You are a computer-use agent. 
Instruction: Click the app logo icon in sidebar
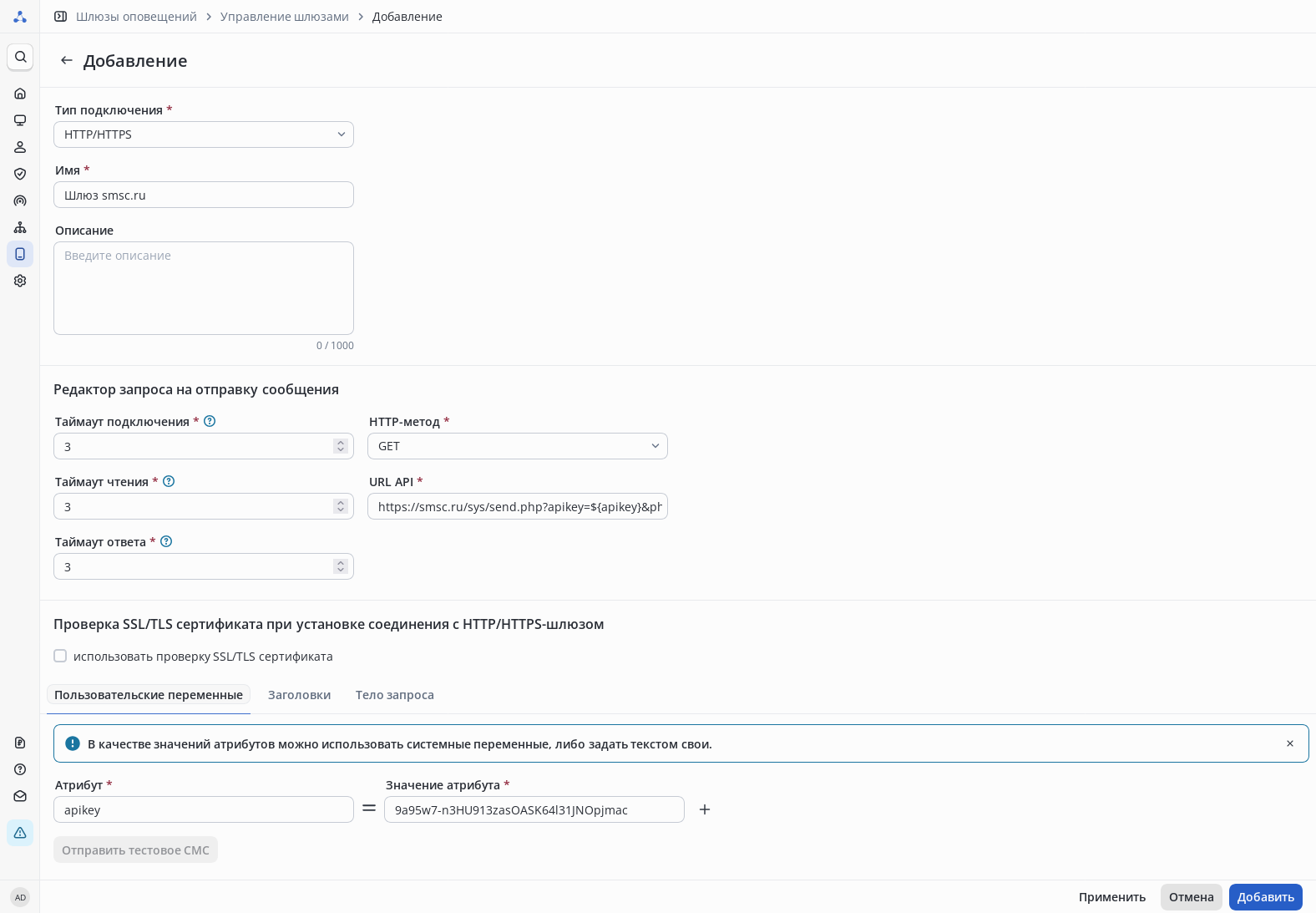click(20, 17)
